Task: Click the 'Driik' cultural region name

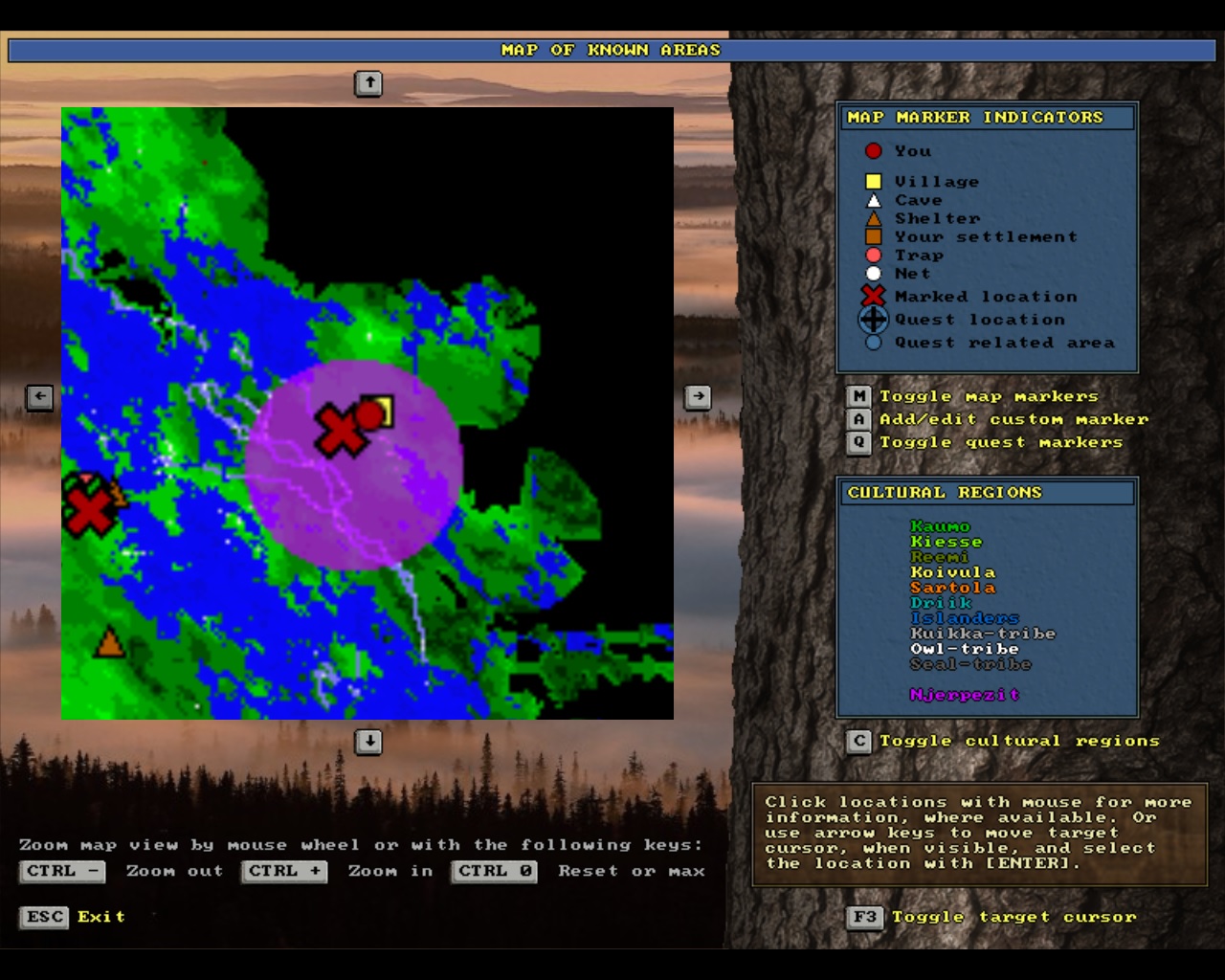Action: tap(940, 603)
